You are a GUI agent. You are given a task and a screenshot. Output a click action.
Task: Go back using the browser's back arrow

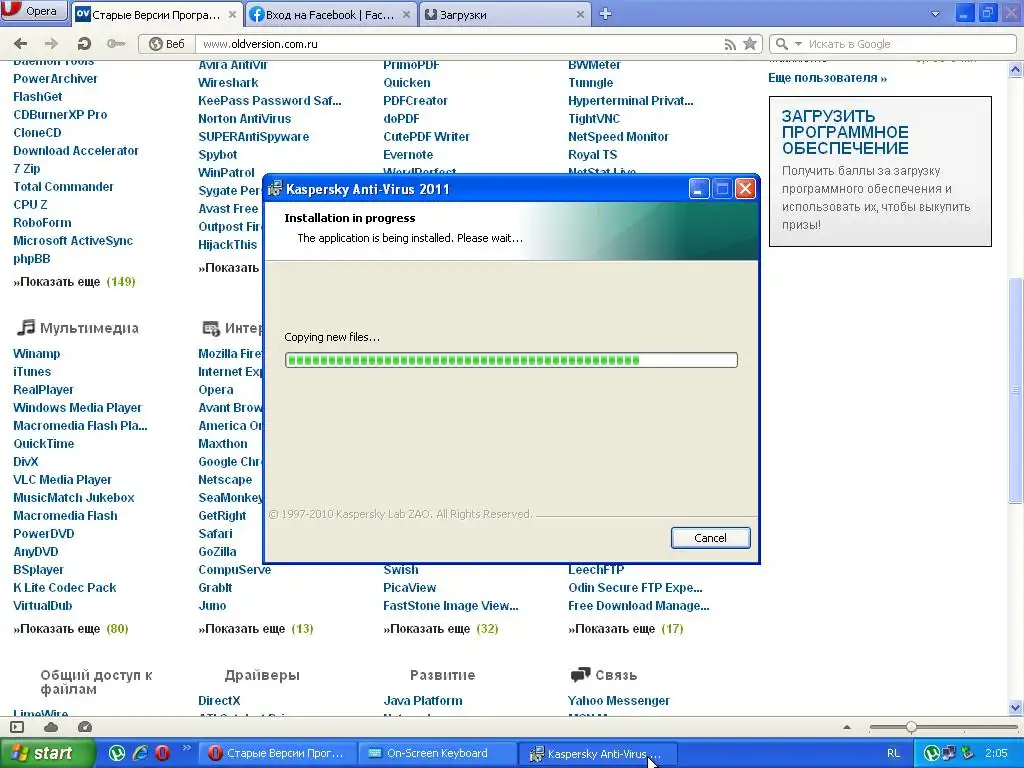[x=20, y=44]
